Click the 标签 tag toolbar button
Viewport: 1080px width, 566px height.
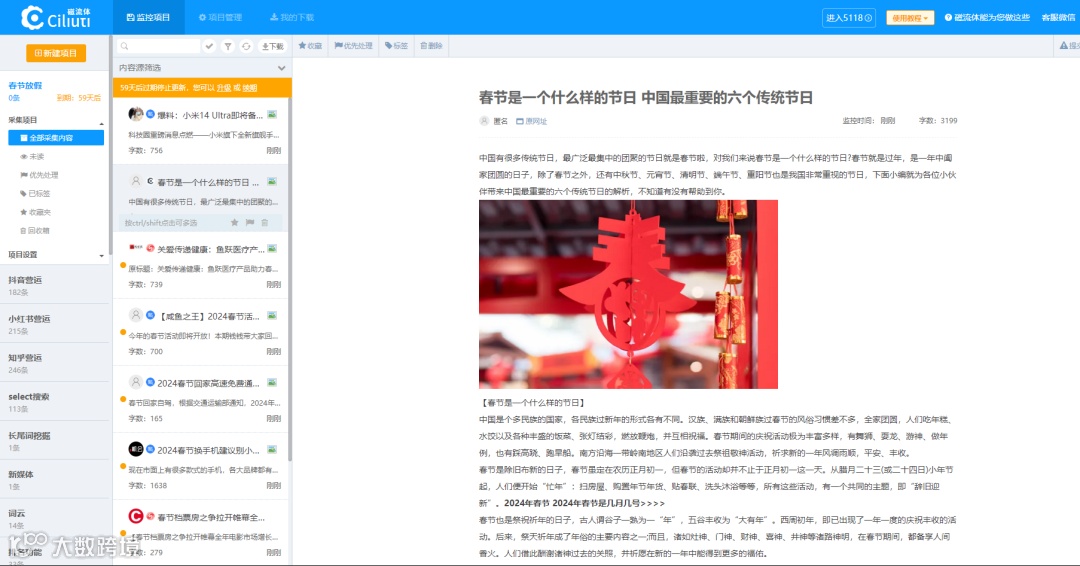[396, 45]
